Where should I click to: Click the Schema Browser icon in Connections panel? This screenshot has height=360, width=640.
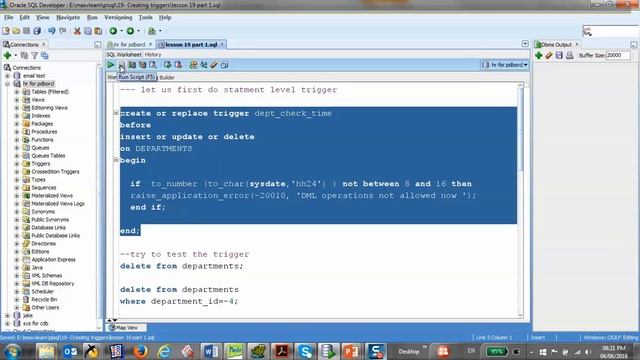45,56
